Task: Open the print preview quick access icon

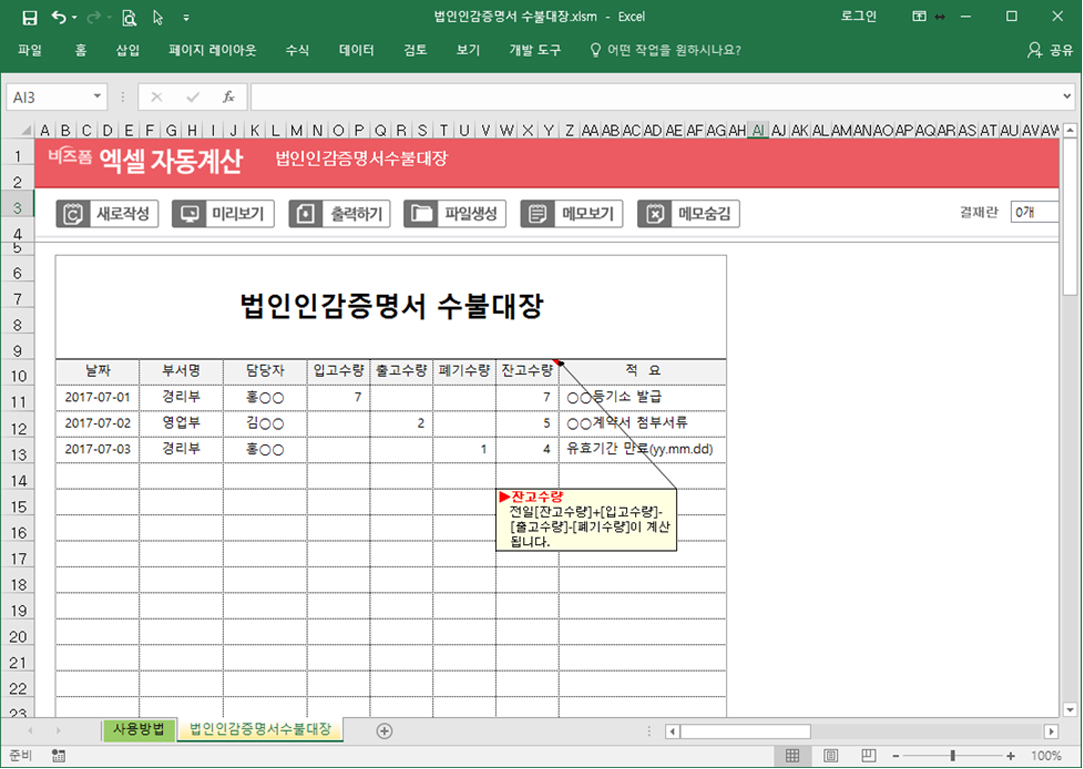Action: click(x=128, y=18)
